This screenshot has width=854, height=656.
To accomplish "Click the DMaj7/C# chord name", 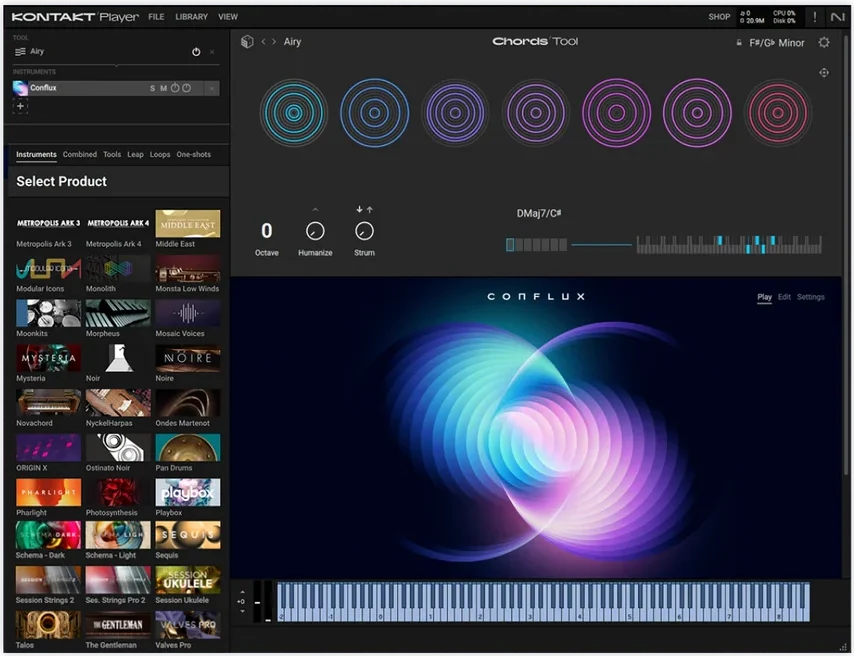I will click(539, 214).
